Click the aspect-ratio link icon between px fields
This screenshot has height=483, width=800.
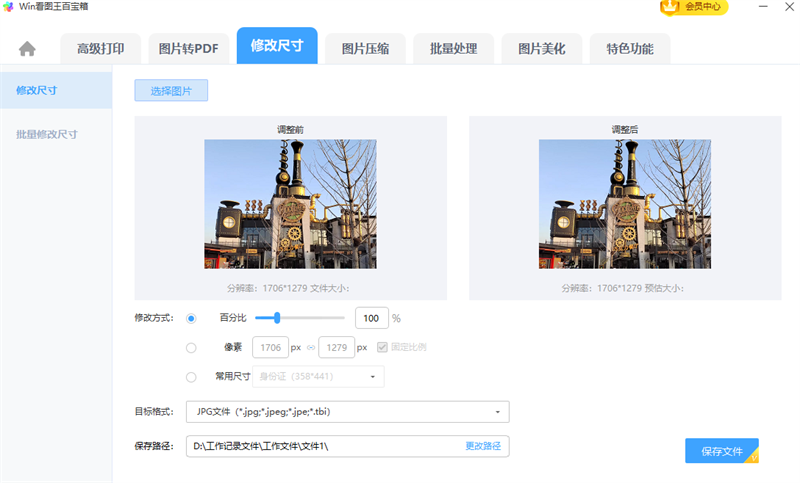(x=310, y=348)
